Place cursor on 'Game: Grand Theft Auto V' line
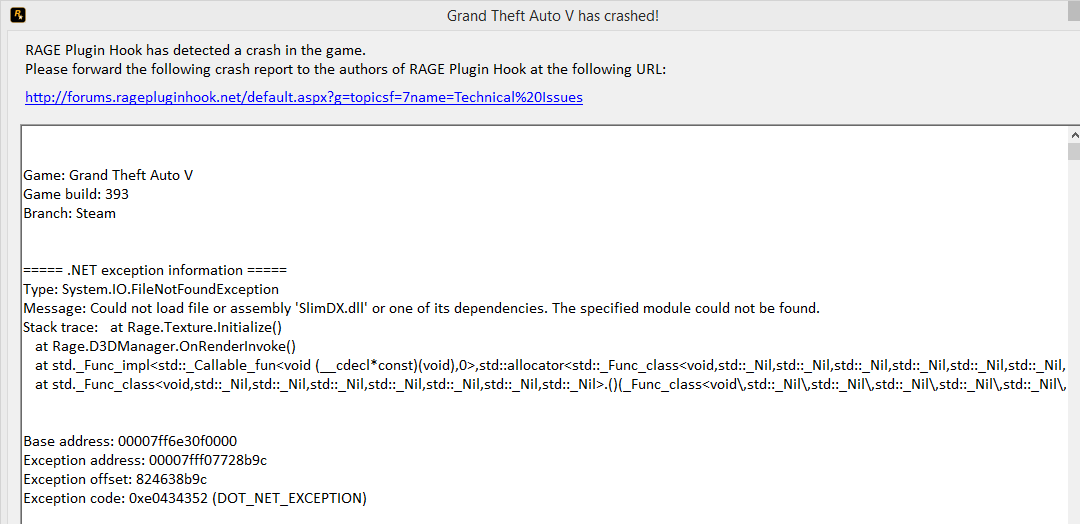The image size is (1080, 524). coord(108,175)
